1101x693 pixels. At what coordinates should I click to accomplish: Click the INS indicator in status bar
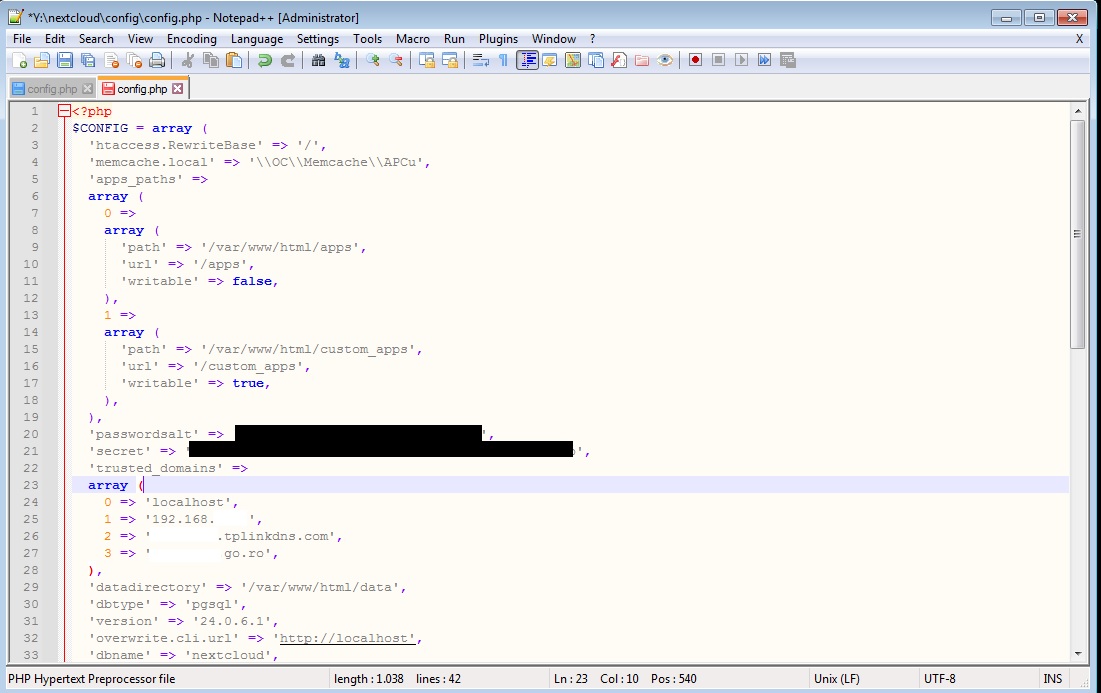[x=1053, y=679]
